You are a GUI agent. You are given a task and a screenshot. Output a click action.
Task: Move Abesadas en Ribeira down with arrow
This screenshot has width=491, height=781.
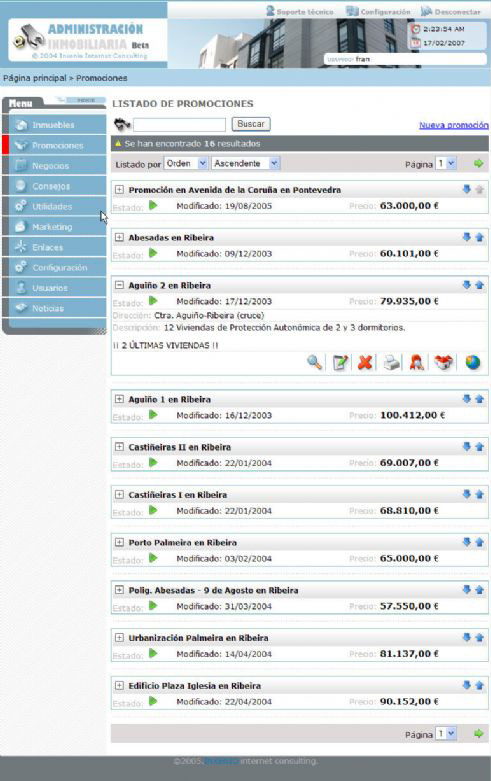467,237
